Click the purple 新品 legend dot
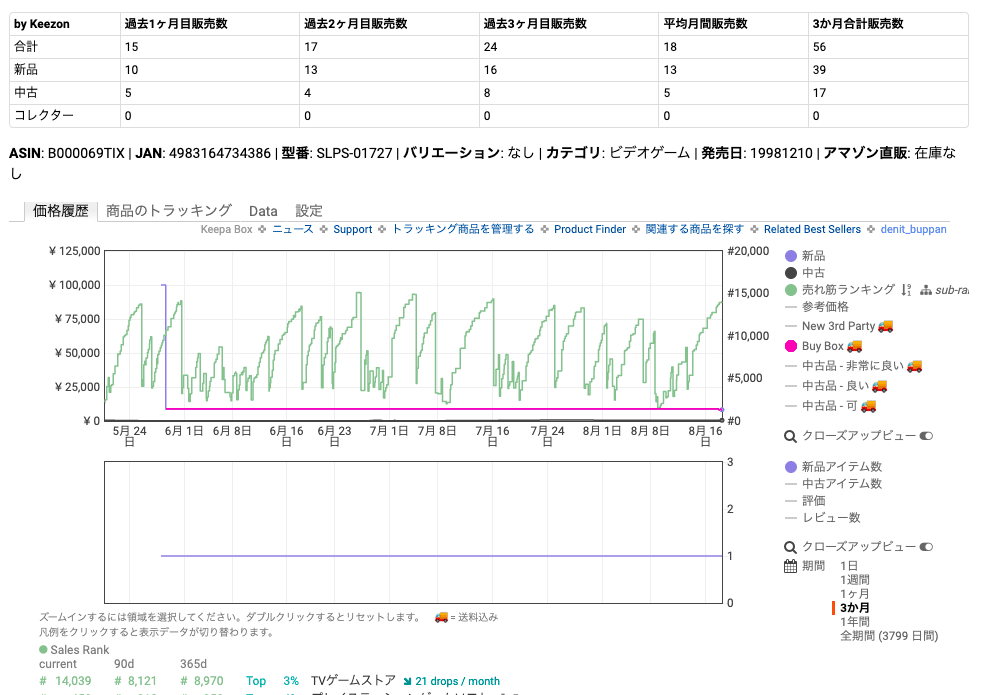Image resolution: width=990 pixels, height=695 pixels. (x=792, y=255)
